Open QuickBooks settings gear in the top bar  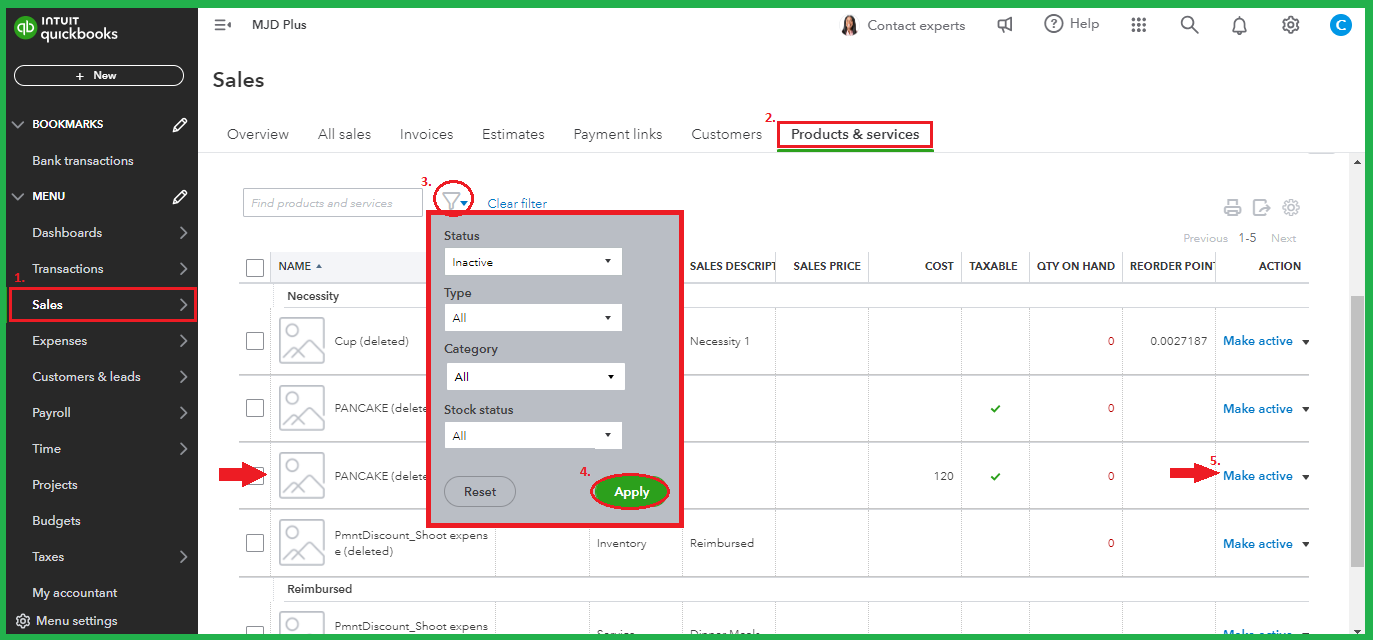tap(1290, 24)
